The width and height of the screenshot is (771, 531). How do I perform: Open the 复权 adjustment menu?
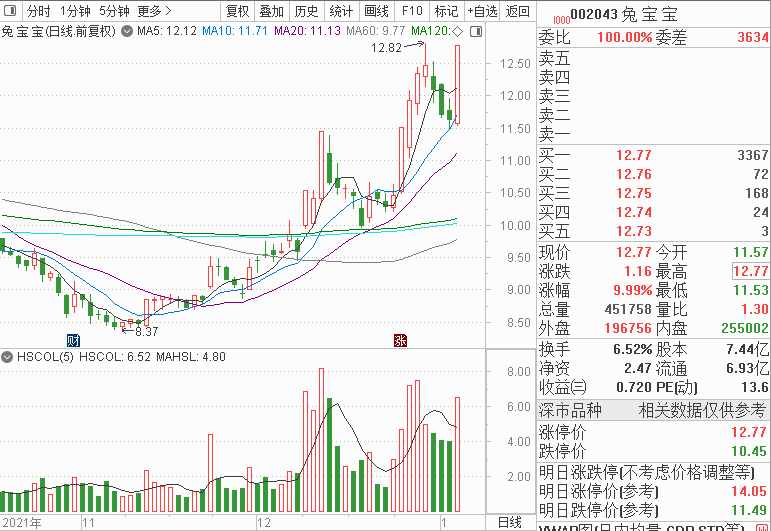pos(237,11)
